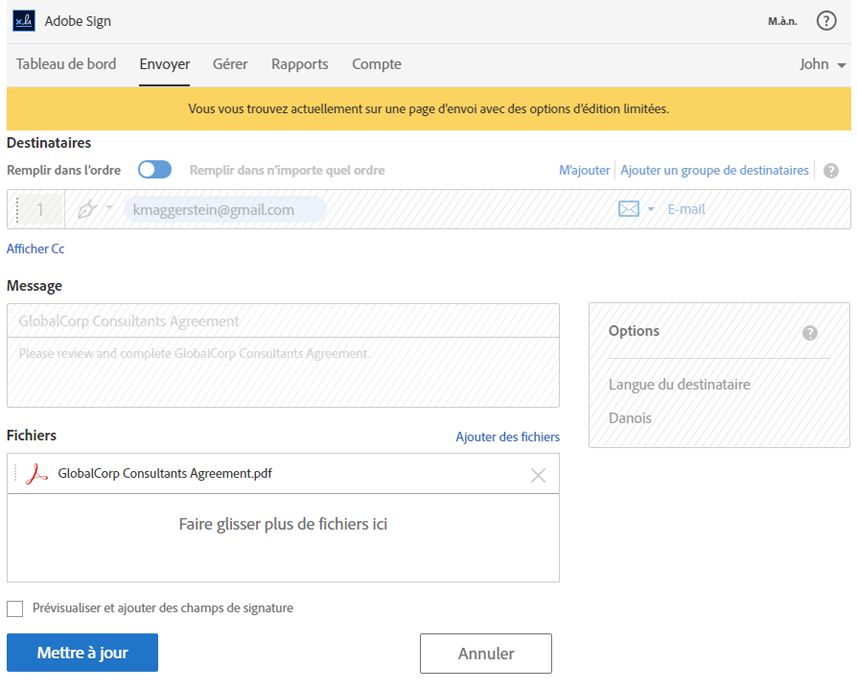The height and width of the screenshot is (690, 857).
Task: Click the PDF file icon
Action: (36, 473)
